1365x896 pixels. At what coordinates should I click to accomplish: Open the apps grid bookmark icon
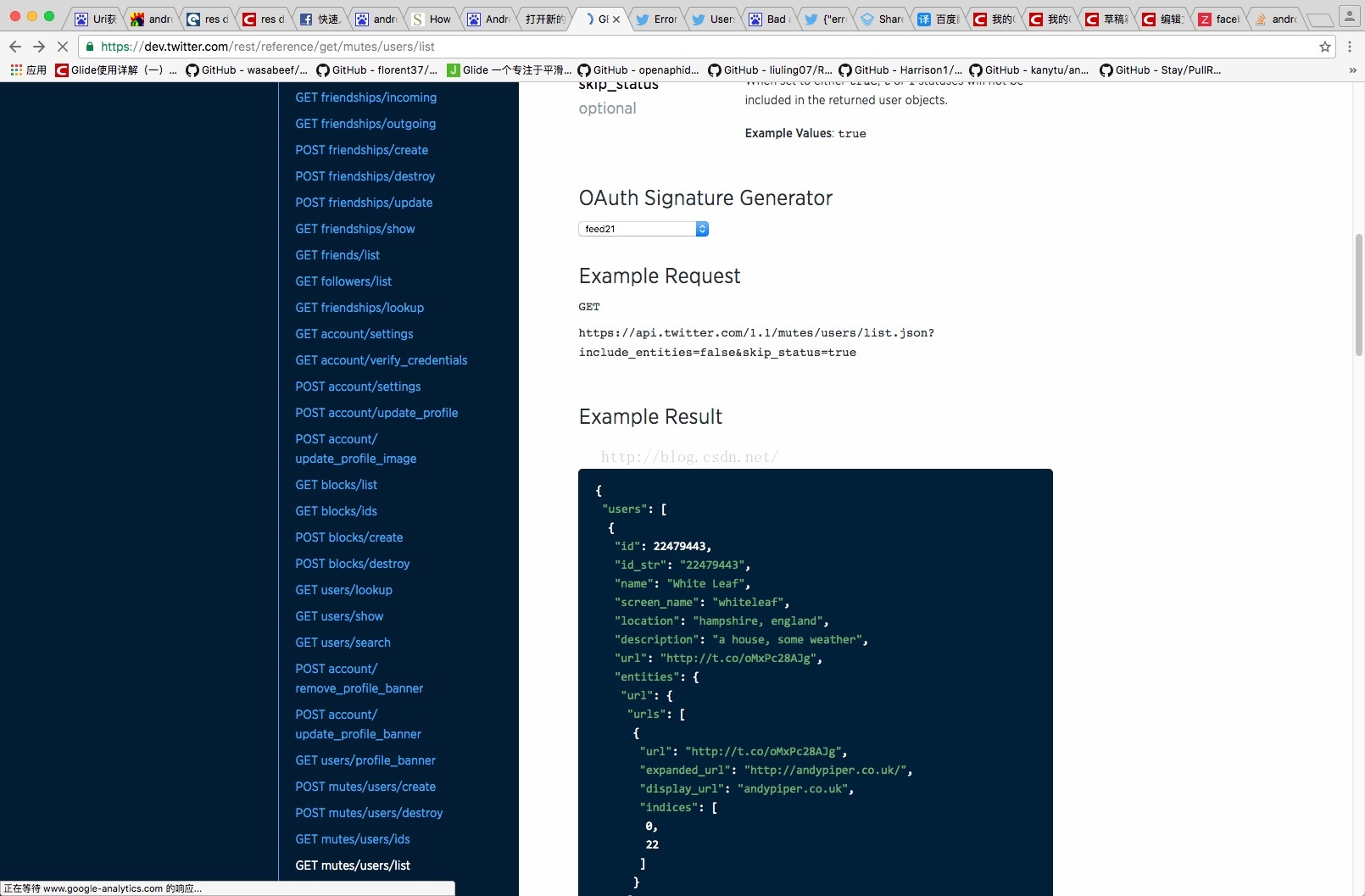(16, 70)
